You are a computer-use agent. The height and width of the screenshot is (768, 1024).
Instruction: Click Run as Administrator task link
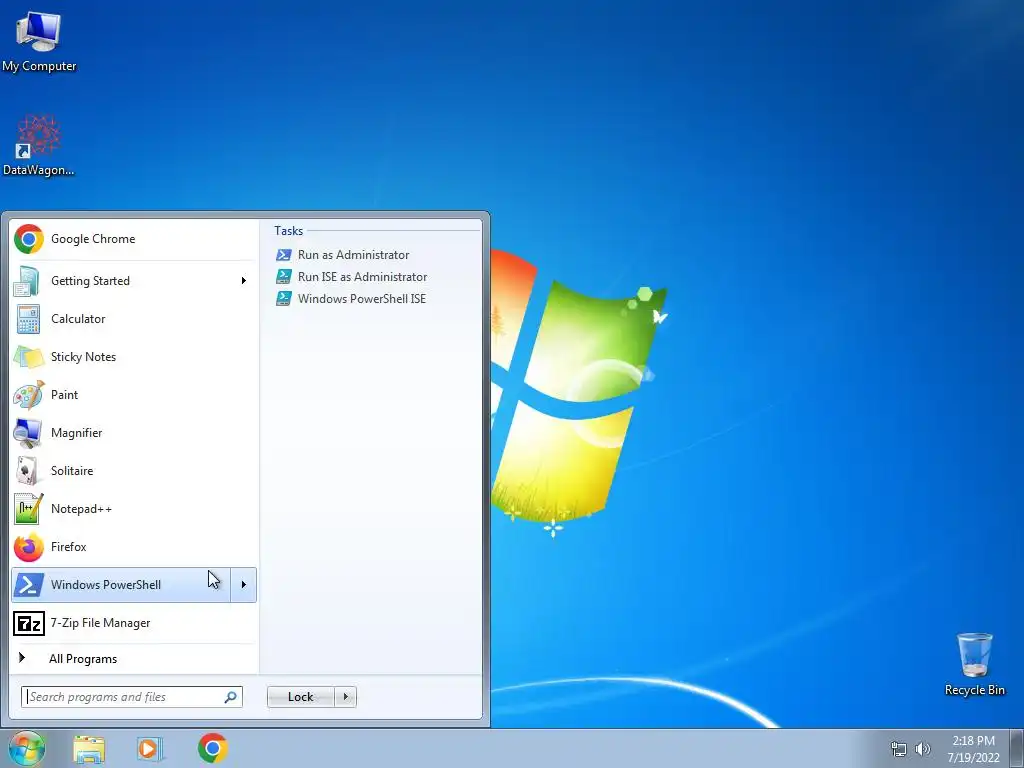[353, 255]
